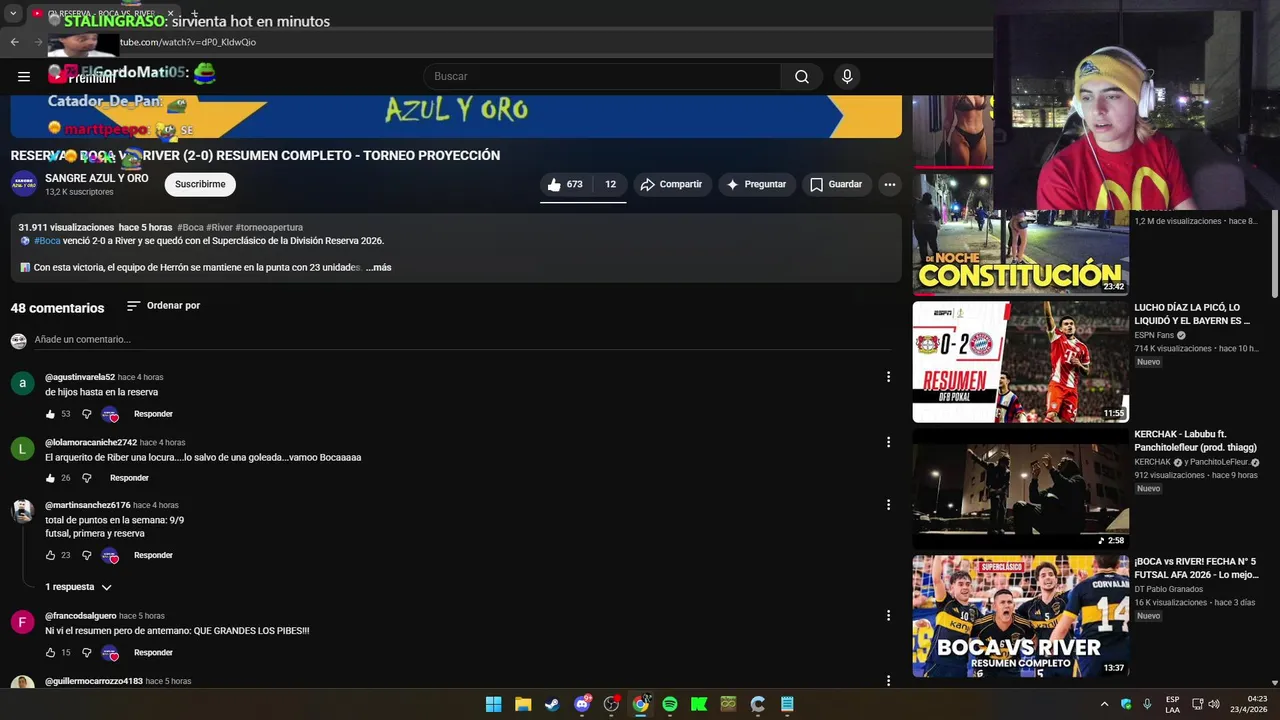
Task: Open options menu for @guillermocarrozzo4183's comment
Action: [x=888, y=681]
